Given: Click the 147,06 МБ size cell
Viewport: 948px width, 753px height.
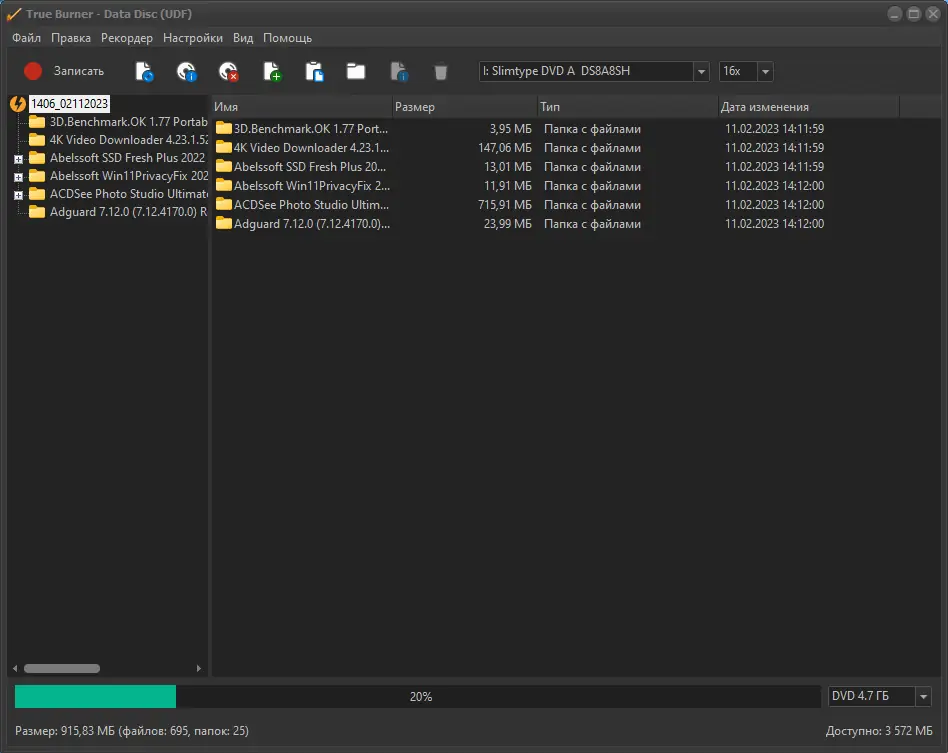Looking at the screenshot, I should click(x=505, y=148).
